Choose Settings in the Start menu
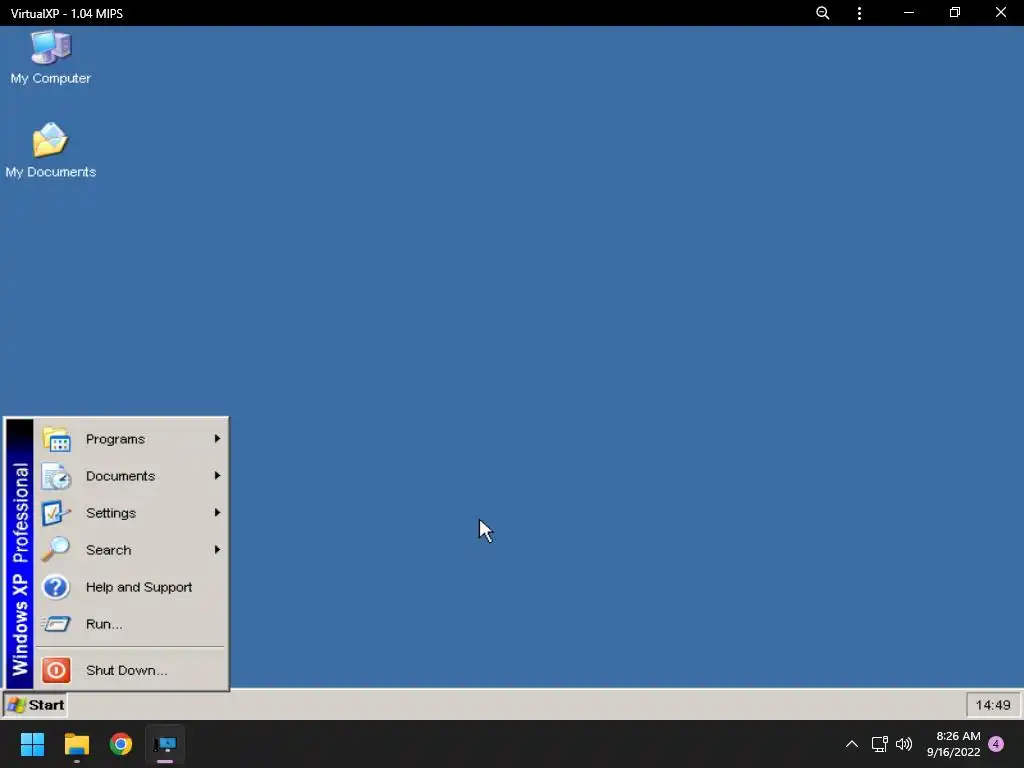1024x768 pixels. point(131,513)
